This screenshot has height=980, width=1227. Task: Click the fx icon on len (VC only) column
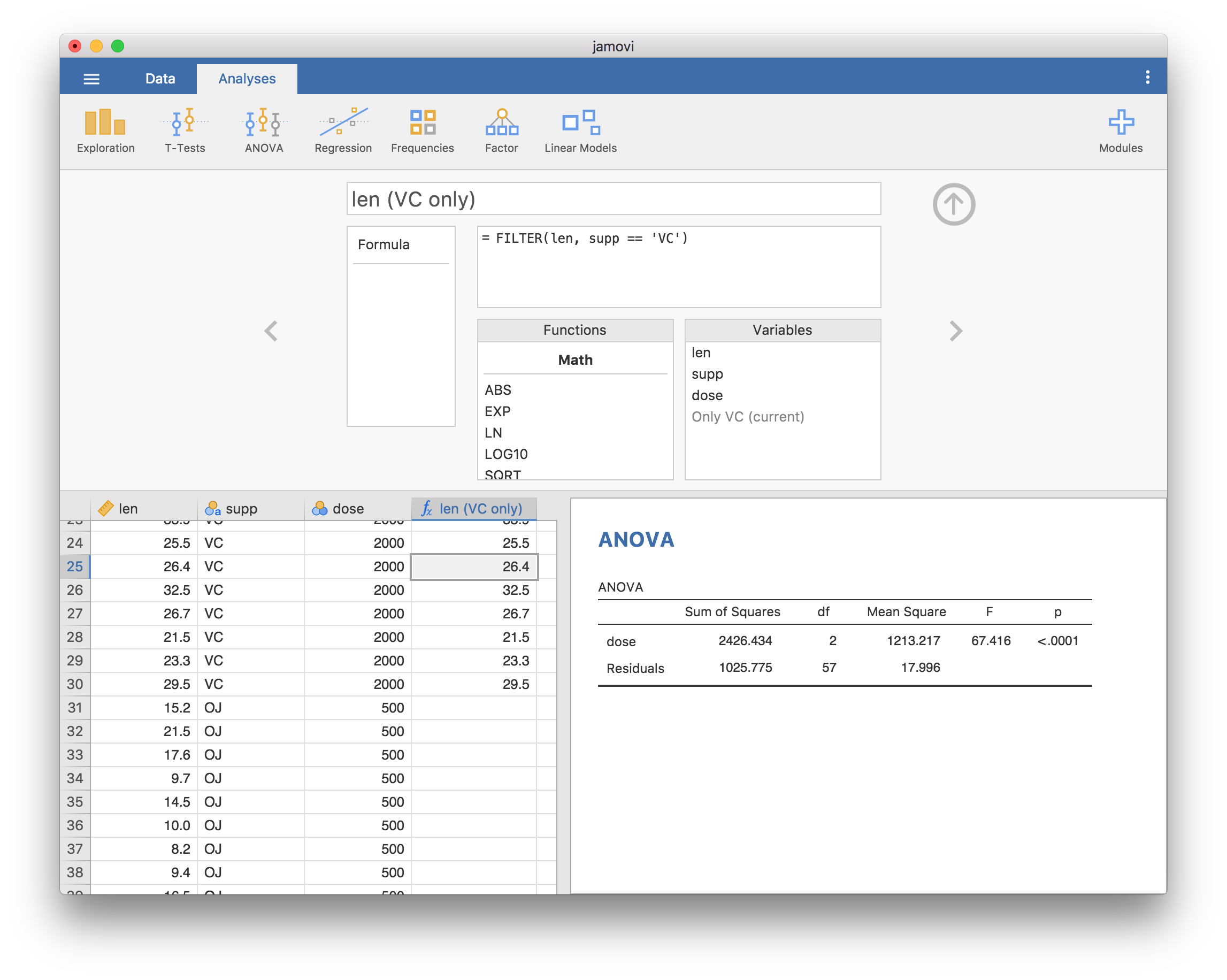[426, 508]
